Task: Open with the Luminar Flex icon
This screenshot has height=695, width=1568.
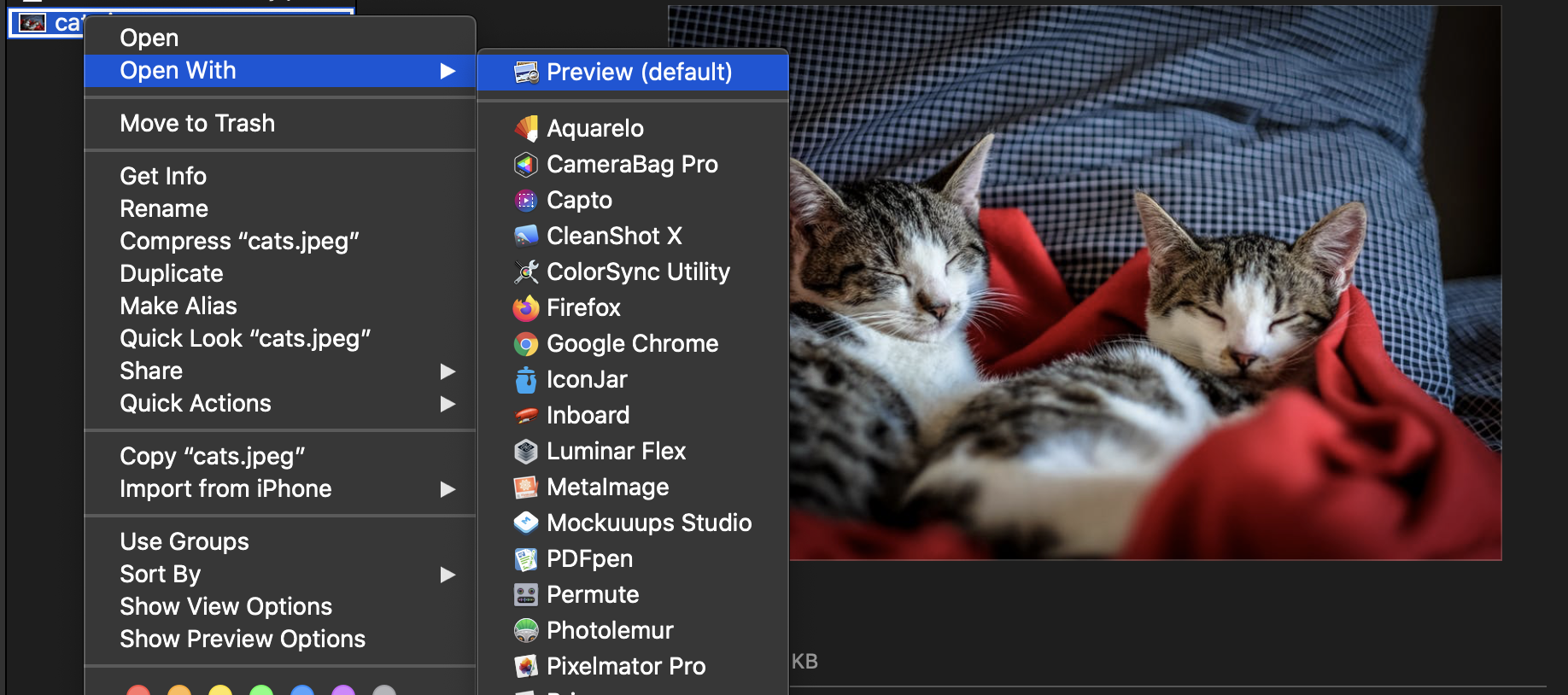Action: [526, 452]
